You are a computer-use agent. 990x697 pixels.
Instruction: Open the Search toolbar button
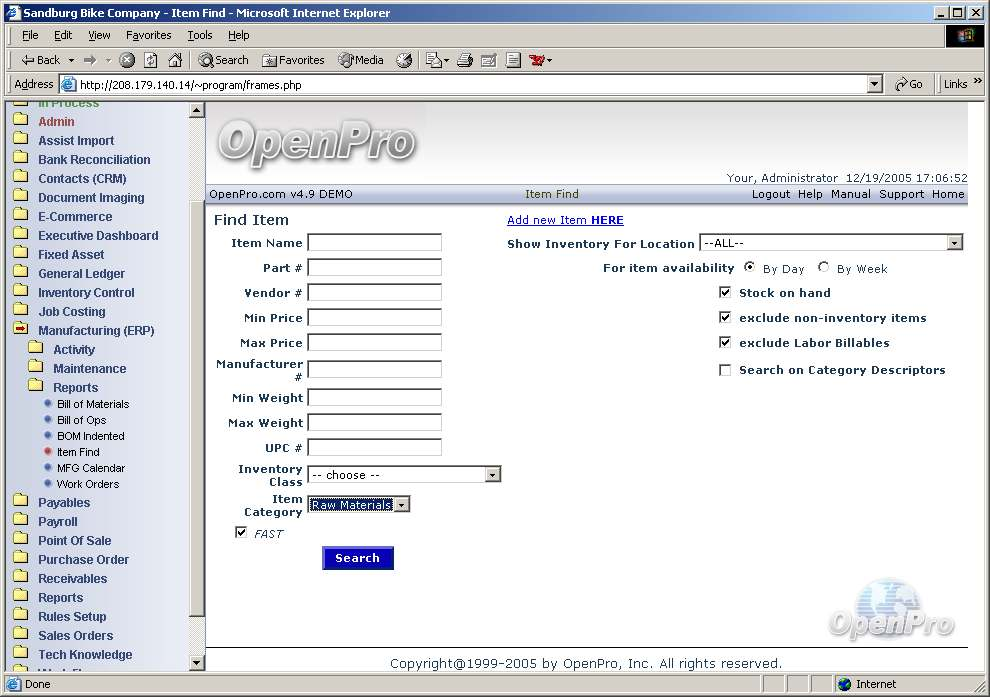point(223,60)
